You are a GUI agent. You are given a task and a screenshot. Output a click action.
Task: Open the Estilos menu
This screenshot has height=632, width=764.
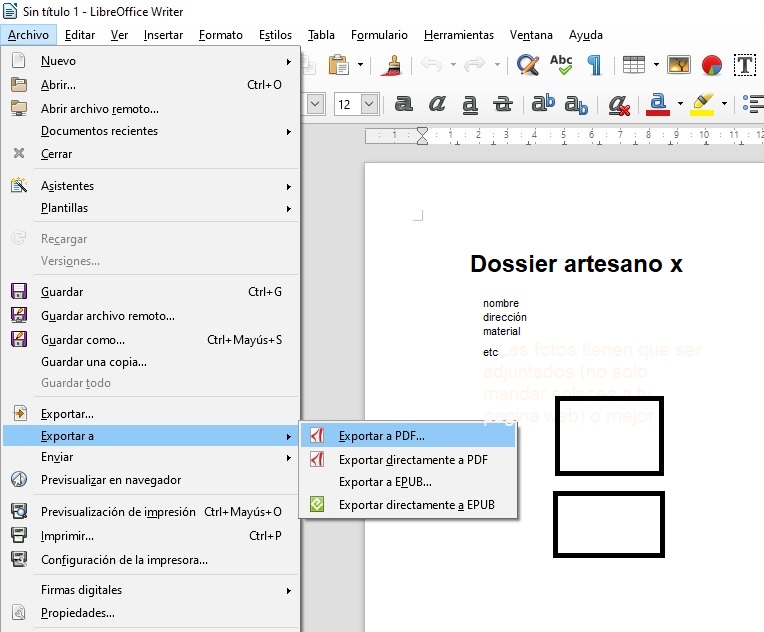click(x=275, y=35)
